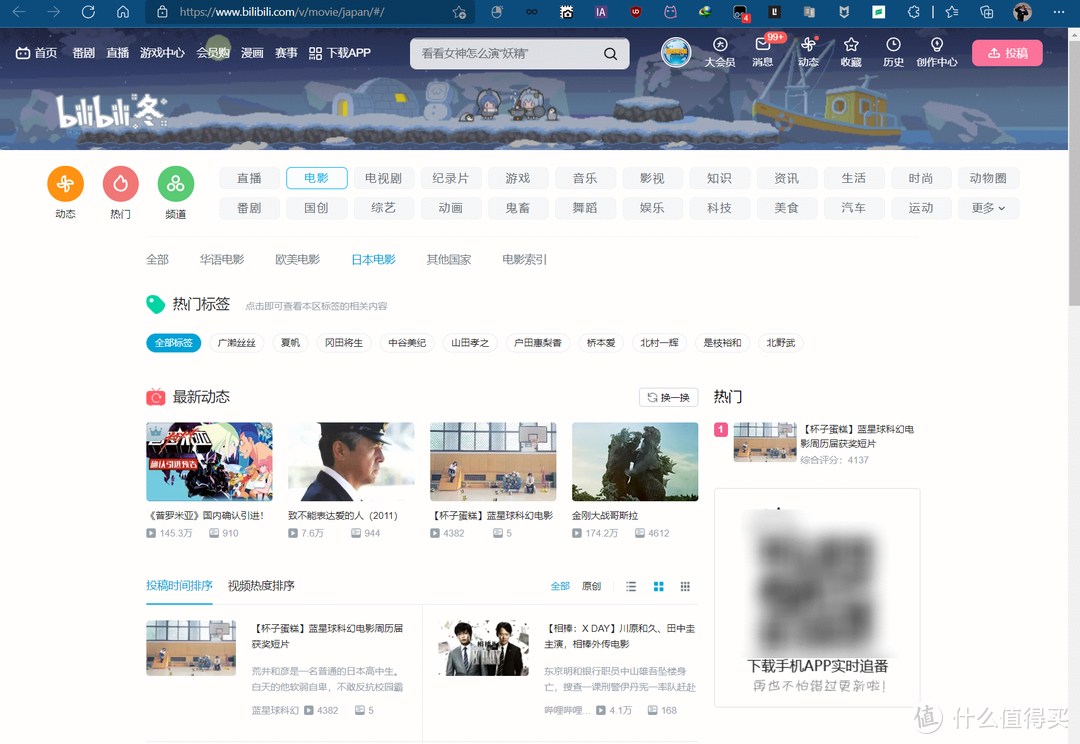
Task: Open browser favorites list icon
Action: pos(952,12)
